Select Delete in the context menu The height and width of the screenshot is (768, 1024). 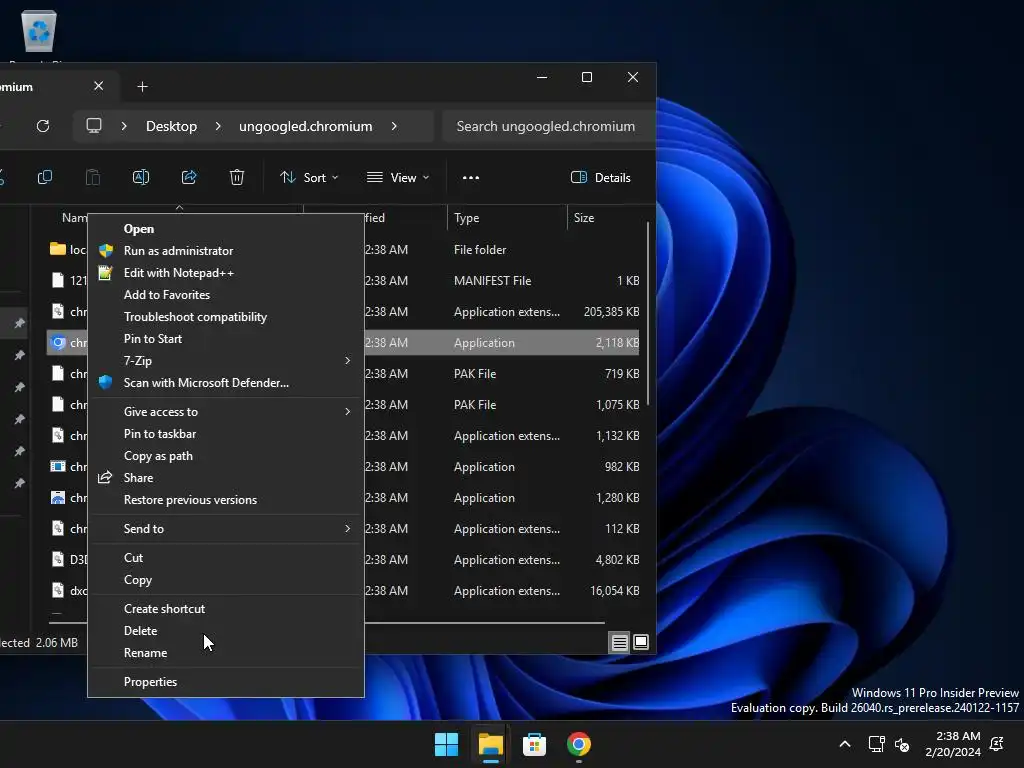tap(226, 631)
